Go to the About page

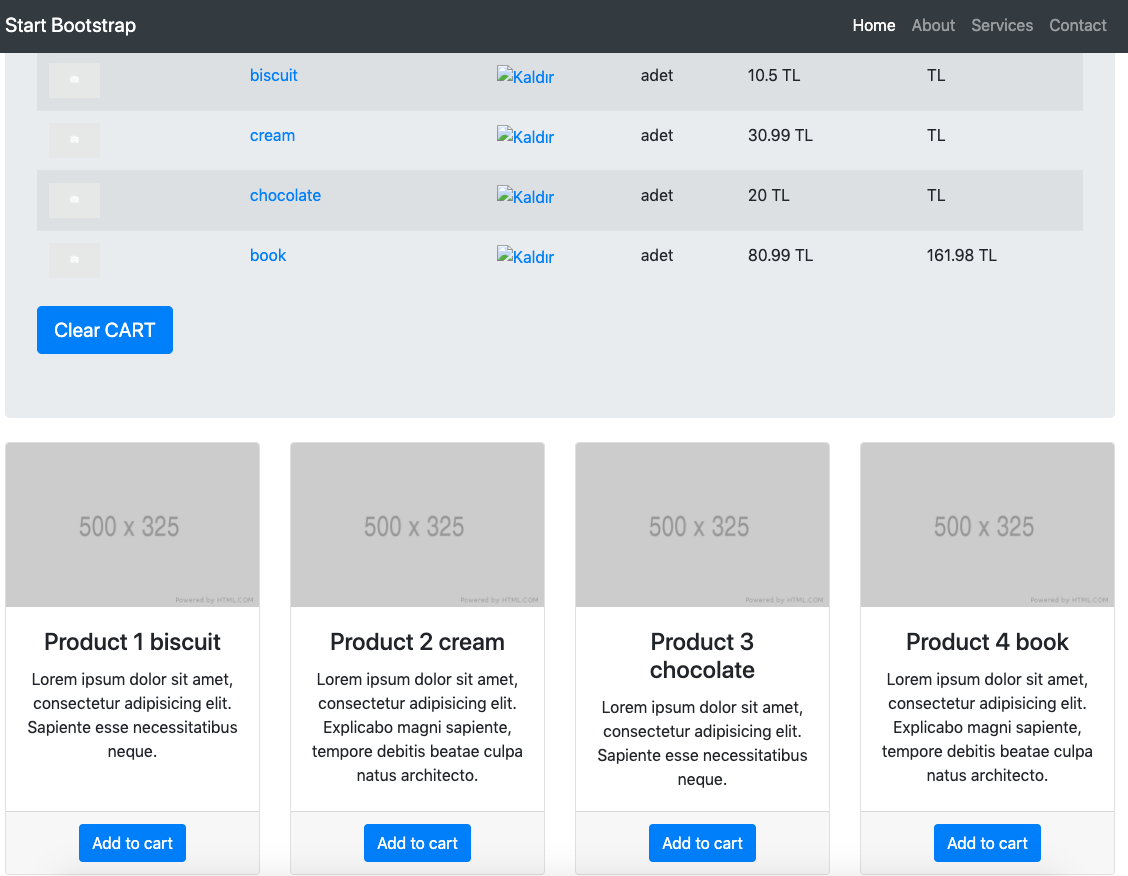click(933, 26)
